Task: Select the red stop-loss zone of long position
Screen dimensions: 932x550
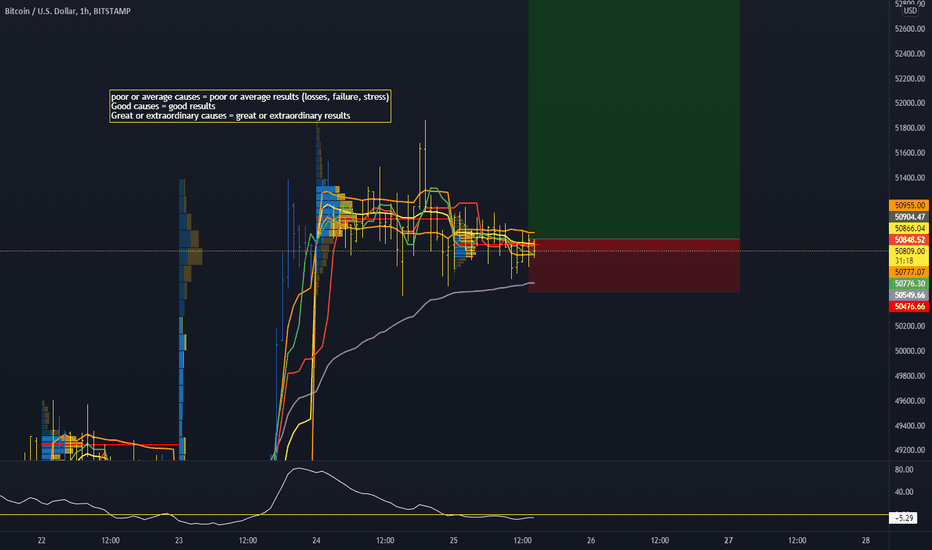Action: [634, 265]
